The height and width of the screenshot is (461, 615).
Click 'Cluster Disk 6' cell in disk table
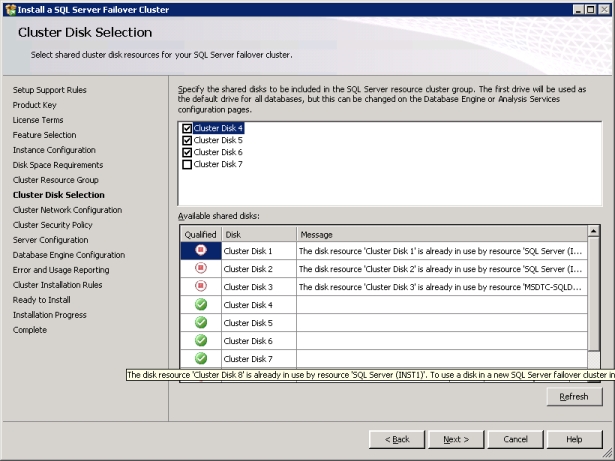[x=259, y=341]
